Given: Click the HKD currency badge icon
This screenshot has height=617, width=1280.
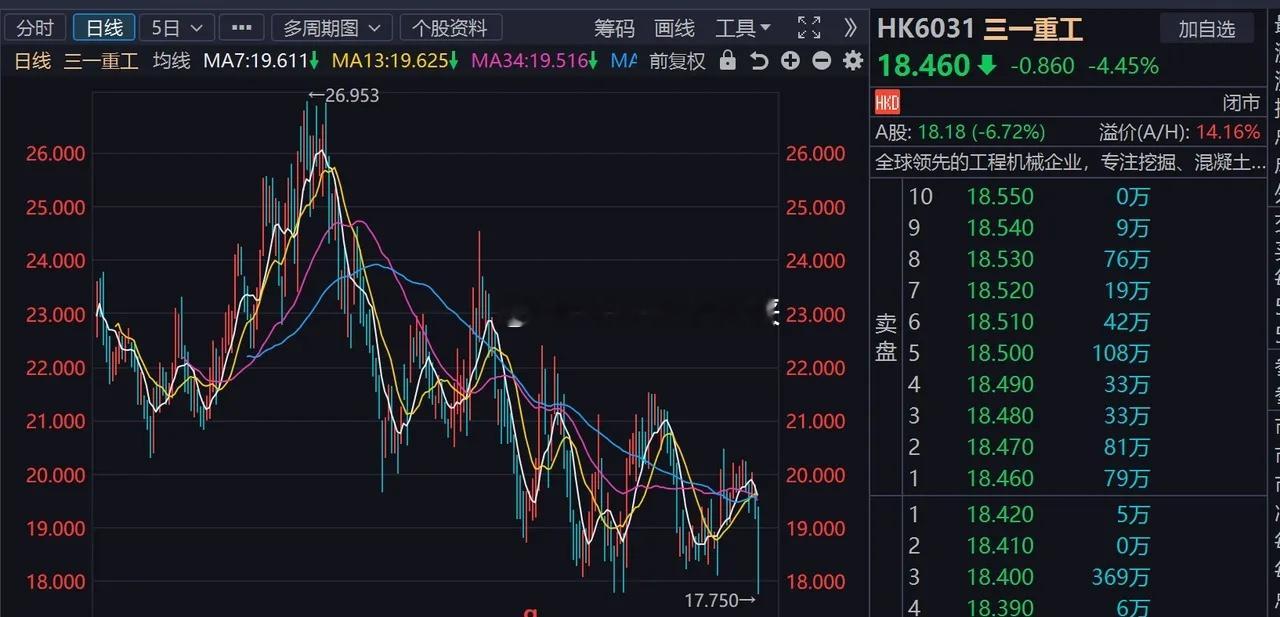Looking at the screenshot, I should pos(887,102).
